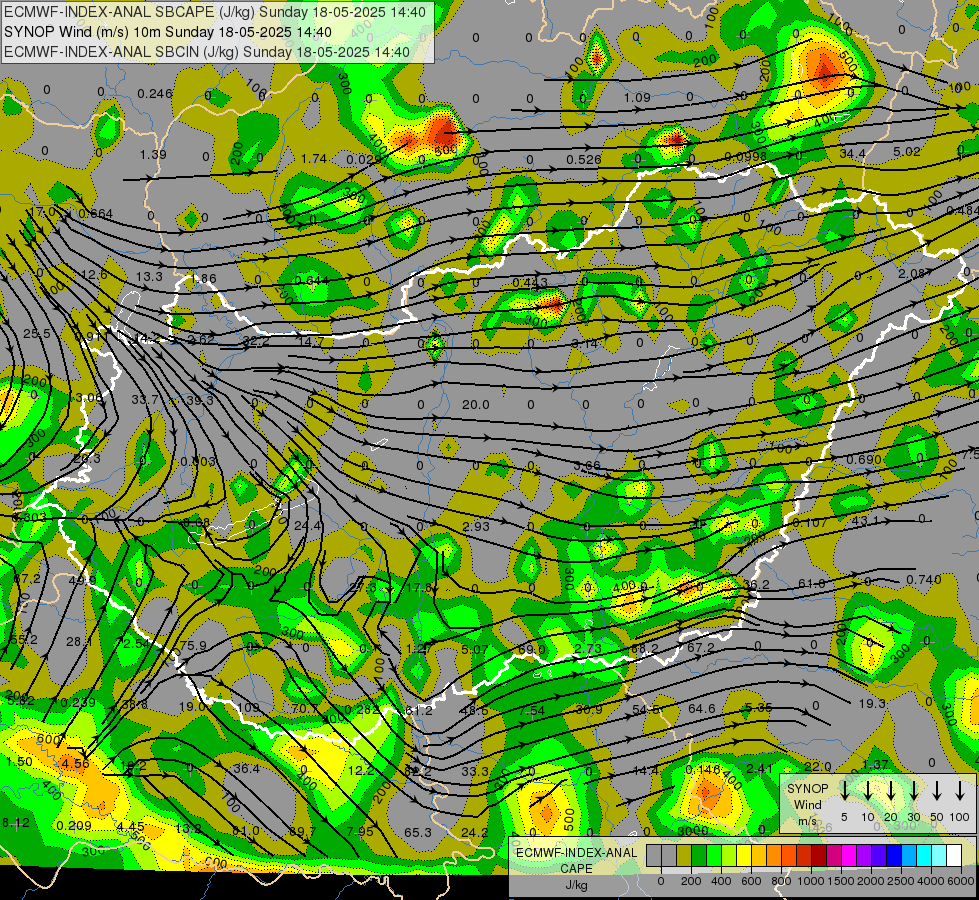
Task: Click the 4.56 value on the map
Action: (x=75, y=763)
